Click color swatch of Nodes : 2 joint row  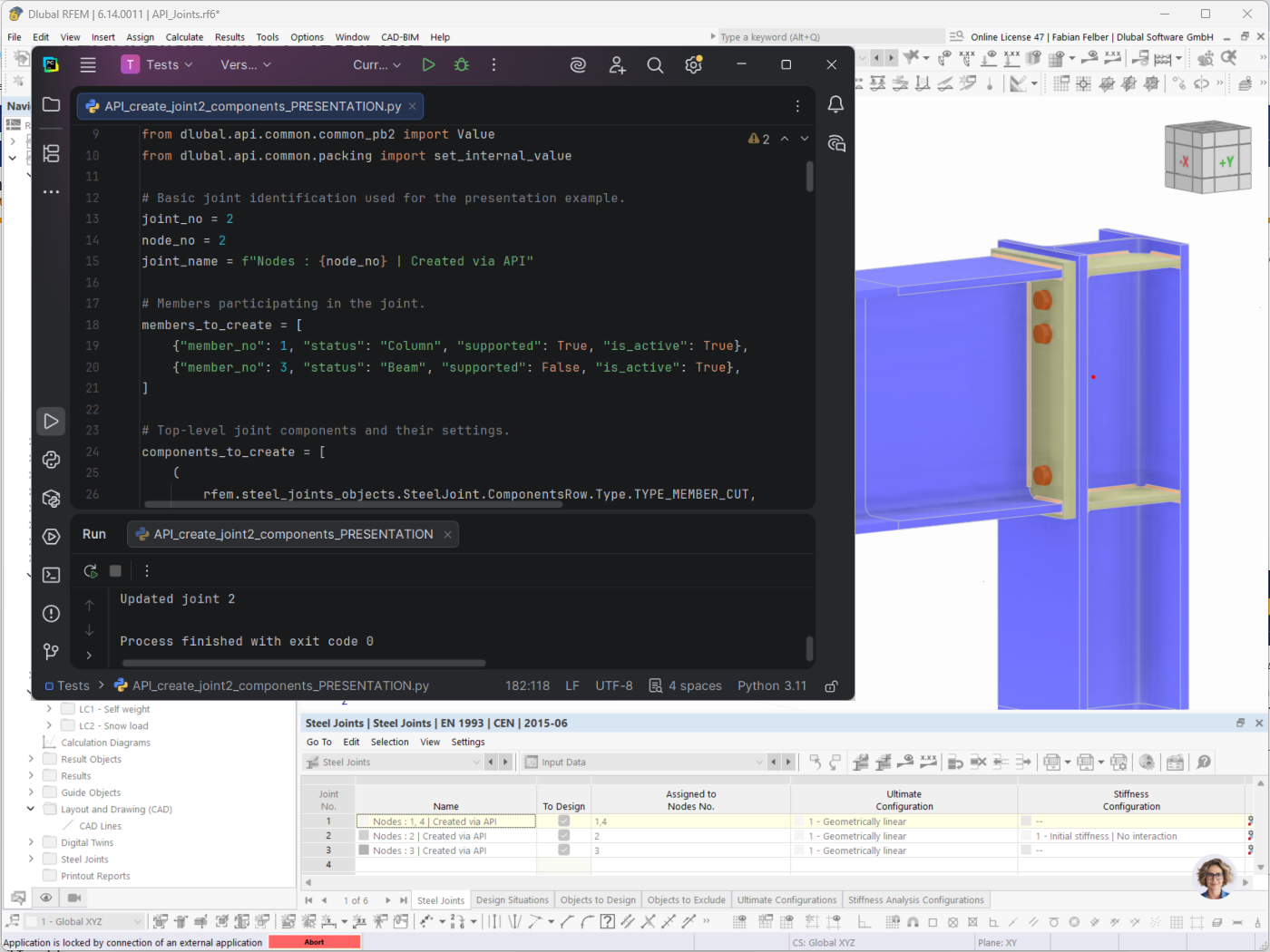[x=364, y=836]
